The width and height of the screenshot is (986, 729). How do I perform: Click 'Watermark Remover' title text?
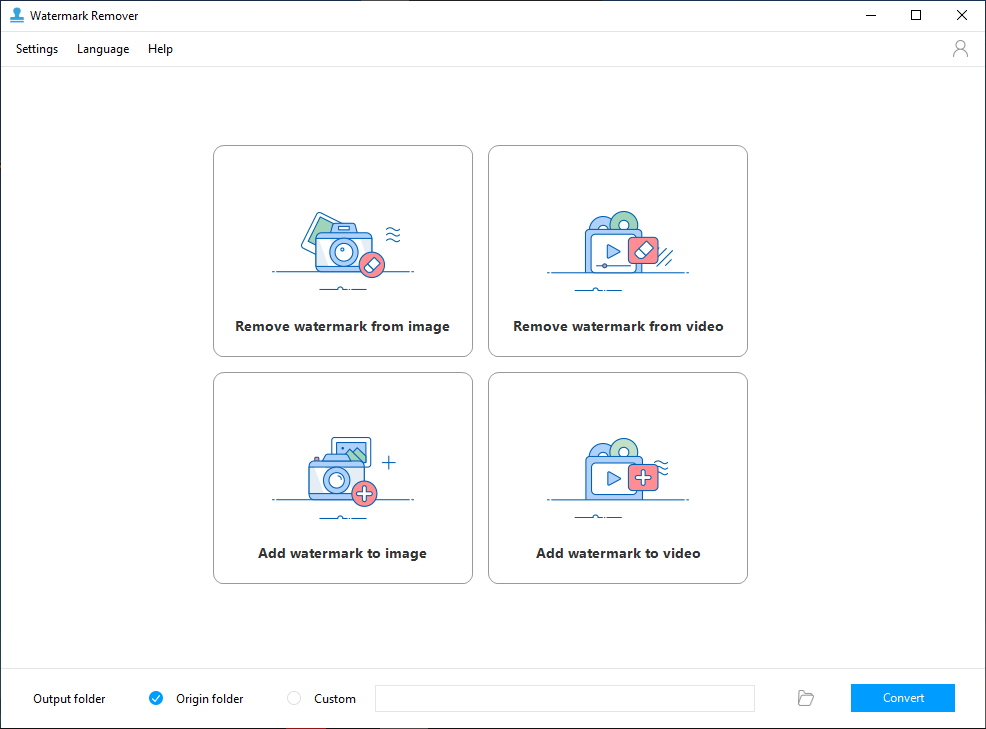84,16
